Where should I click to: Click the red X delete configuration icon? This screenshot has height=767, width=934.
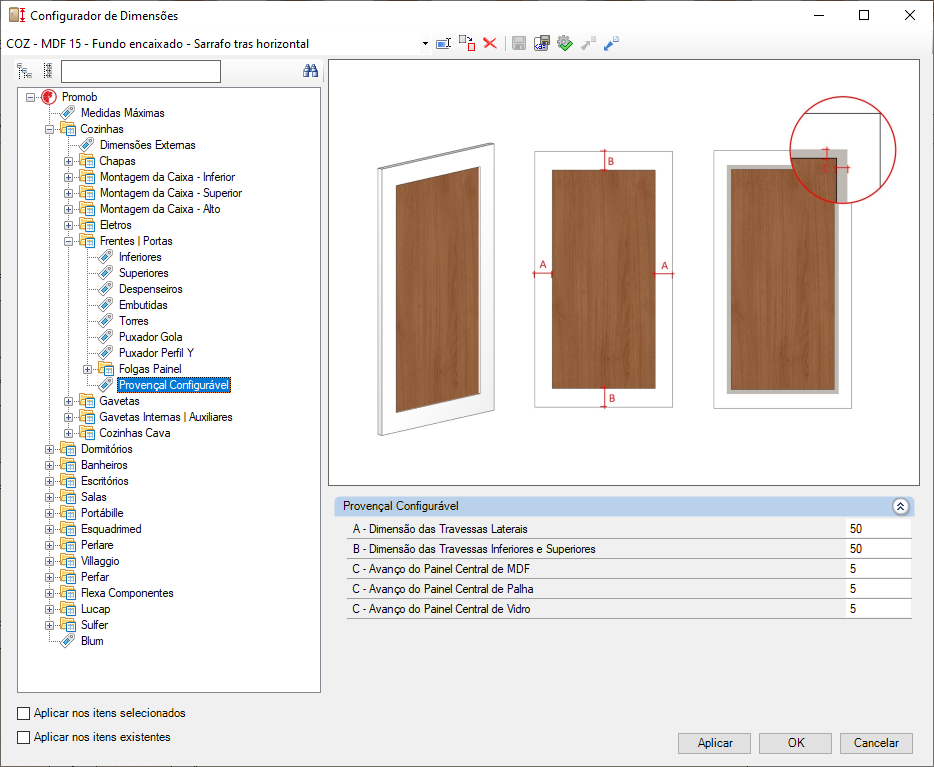pos(490,43)
